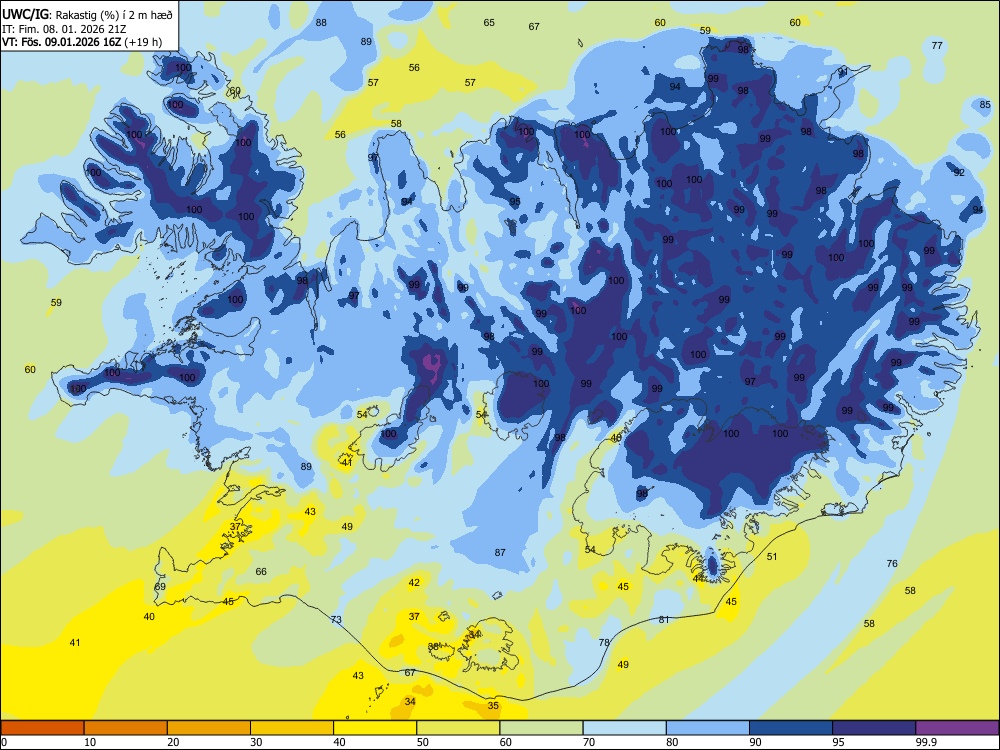This screenshot has height=750, width=1000.
Task: Click the map value '65'
Action: (x=489, y=22)
